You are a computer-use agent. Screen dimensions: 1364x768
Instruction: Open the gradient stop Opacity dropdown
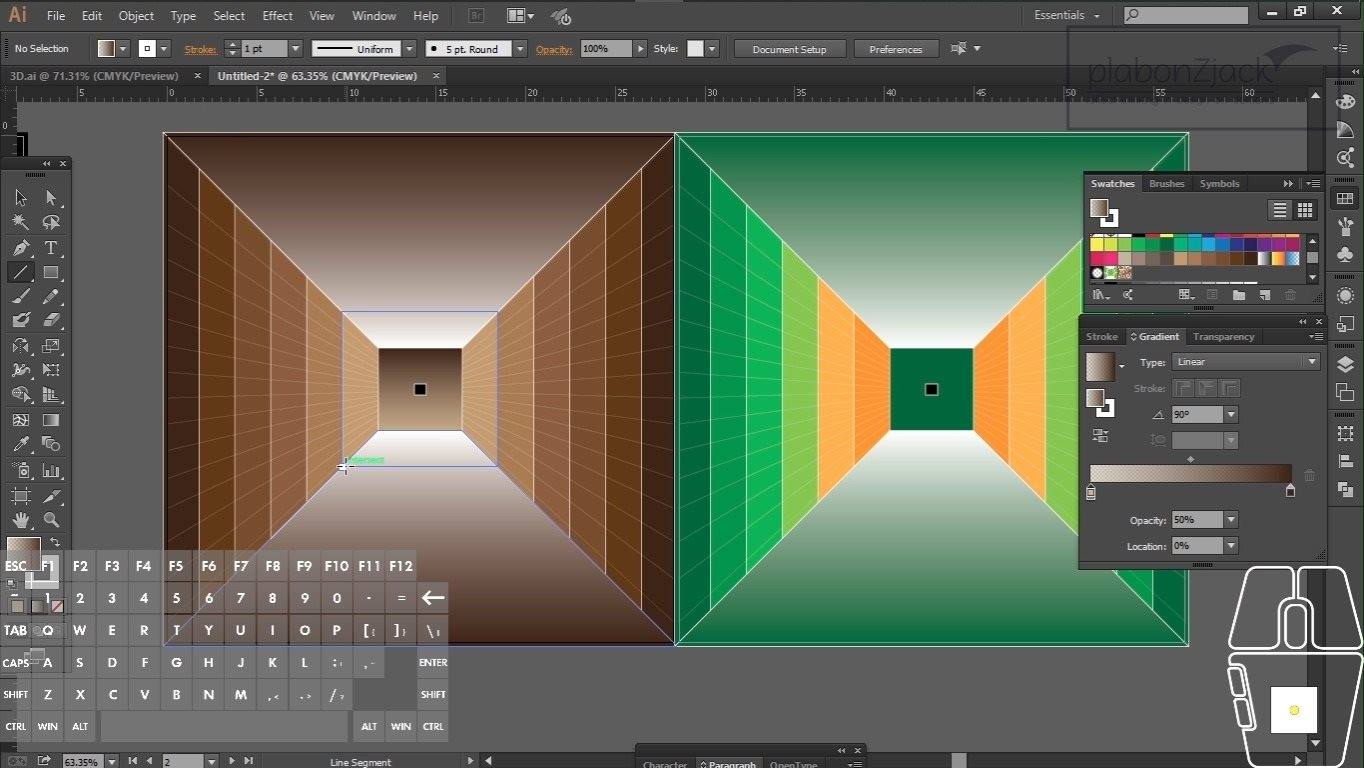pos(1231,520)
